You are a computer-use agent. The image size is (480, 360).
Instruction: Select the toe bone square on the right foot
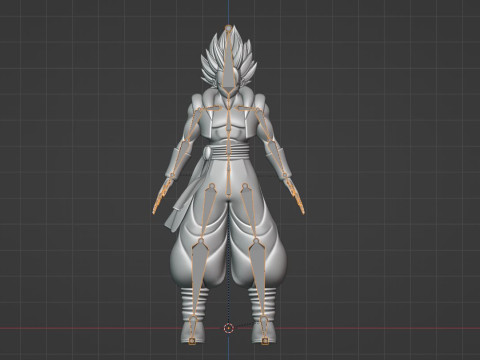(x=265, y=341)
